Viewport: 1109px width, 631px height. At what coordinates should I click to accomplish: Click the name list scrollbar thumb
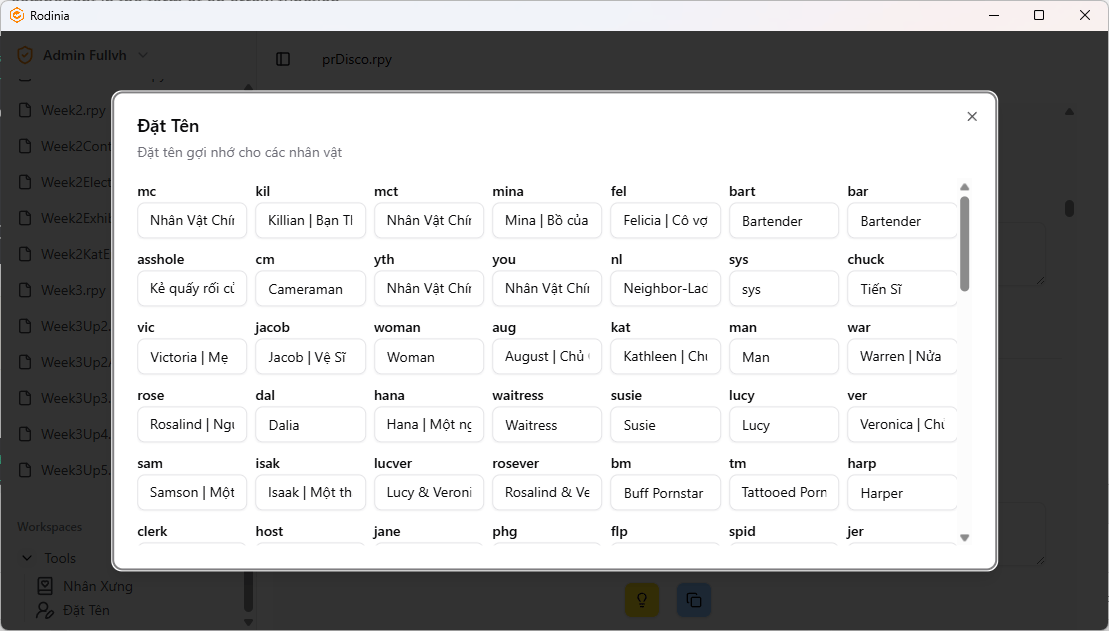[965, 243]
